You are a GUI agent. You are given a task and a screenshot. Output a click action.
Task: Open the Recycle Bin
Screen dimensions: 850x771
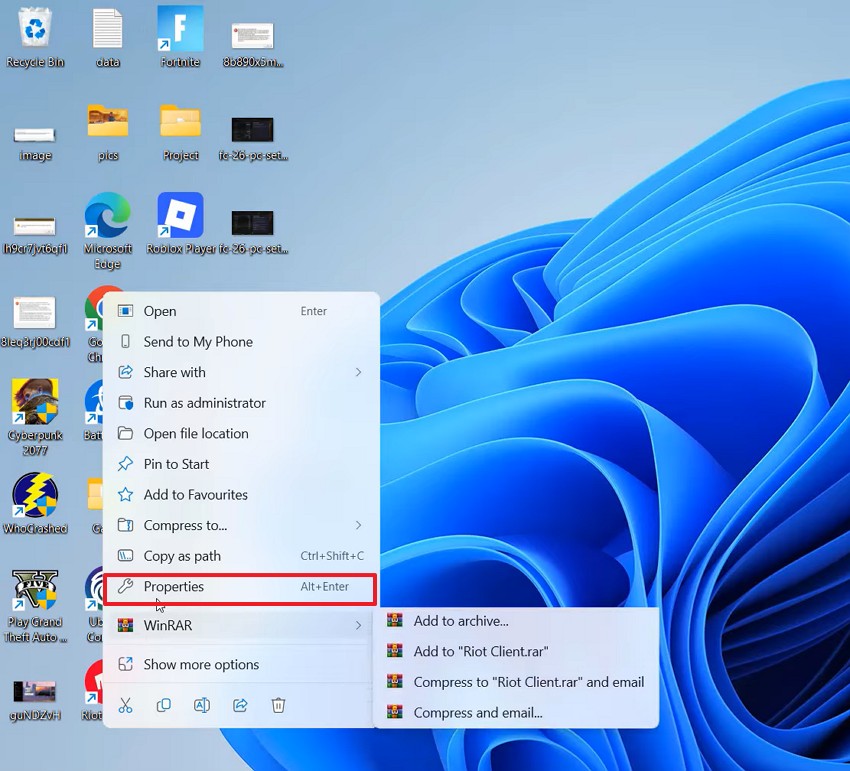(x=36, y=28)
